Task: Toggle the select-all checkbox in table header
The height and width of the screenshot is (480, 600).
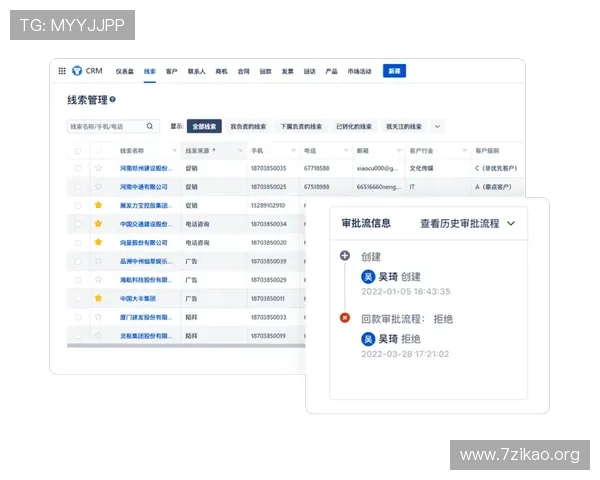Action: 78,151
